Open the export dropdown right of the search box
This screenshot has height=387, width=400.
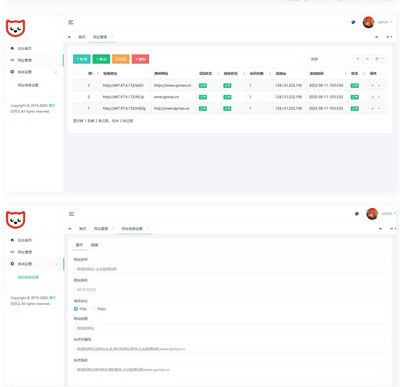tap(379, 59)
